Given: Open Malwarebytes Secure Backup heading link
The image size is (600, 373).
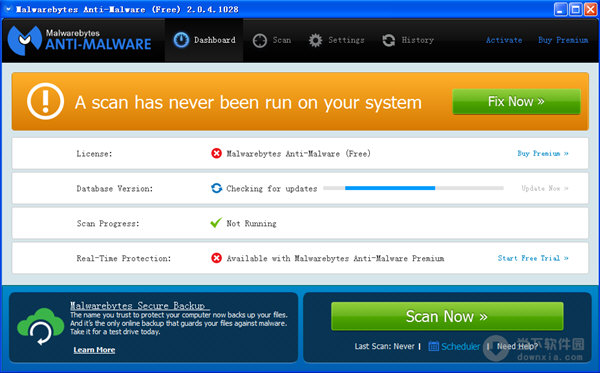Looking at the screenshot, I should (x=140, y=306).
